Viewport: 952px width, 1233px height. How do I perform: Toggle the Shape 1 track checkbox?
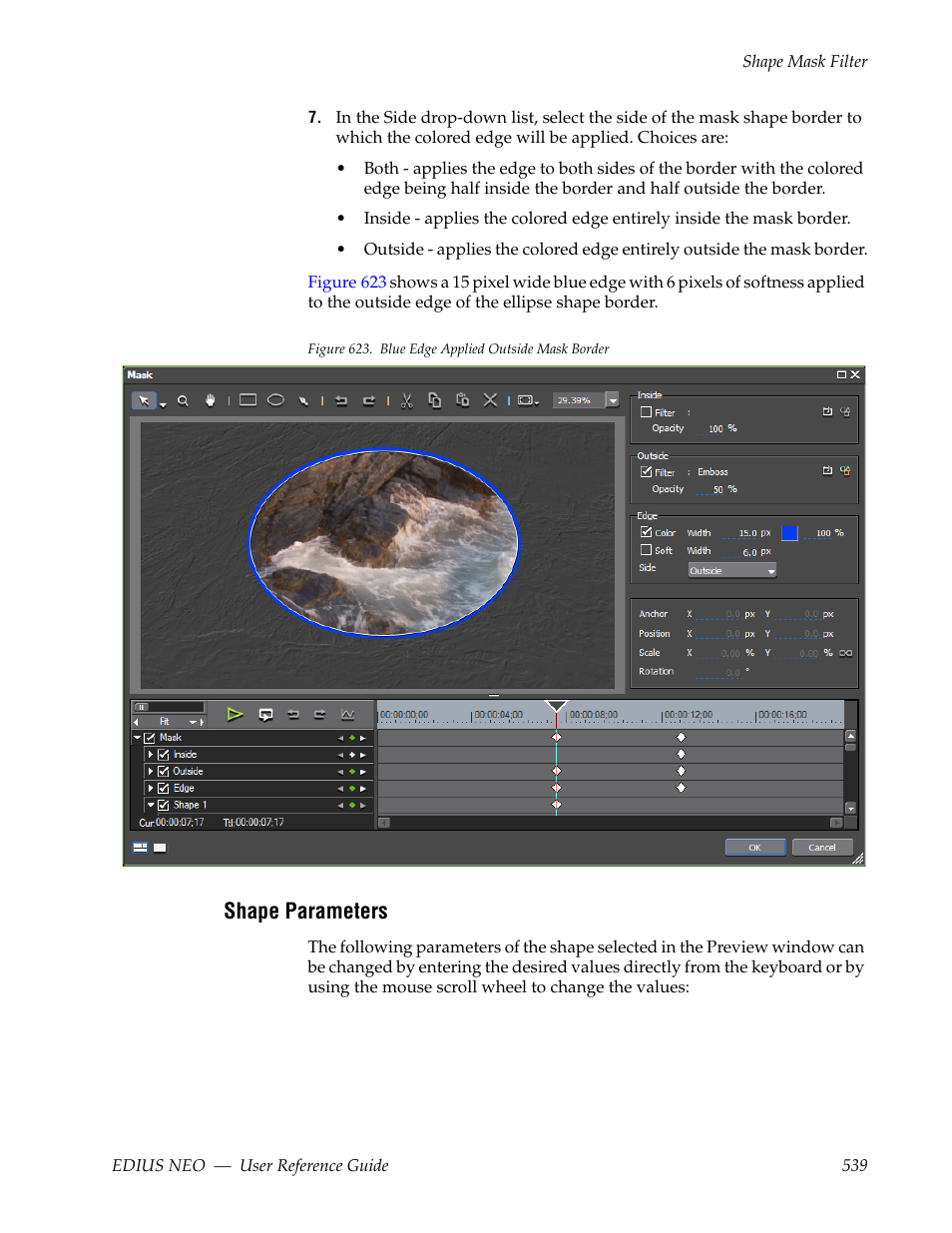(164, 805)
